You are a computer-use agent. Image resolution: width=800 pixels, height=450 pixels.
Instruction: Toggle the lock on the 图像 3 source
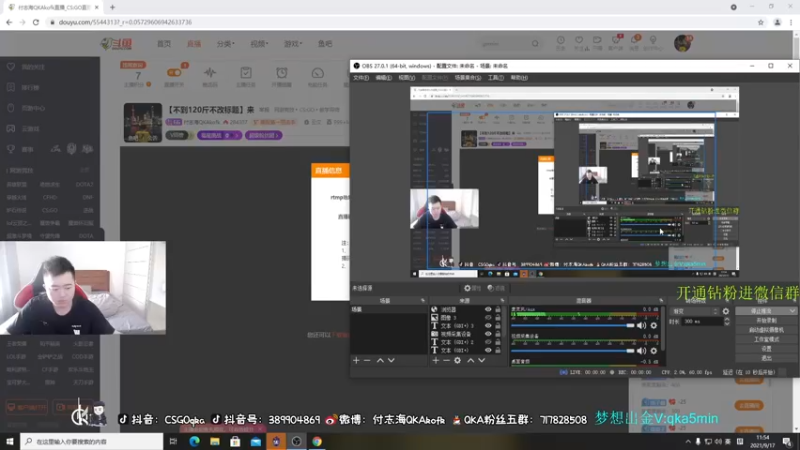498,318
